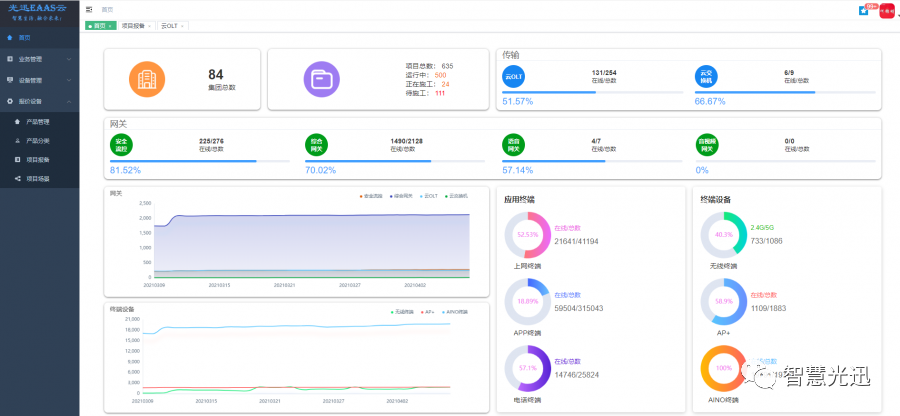Viewport: 900px width, 416px height.
Task: Switch to the second tab next to 首页
Action: pyautogui.click(x=136, y=26)
